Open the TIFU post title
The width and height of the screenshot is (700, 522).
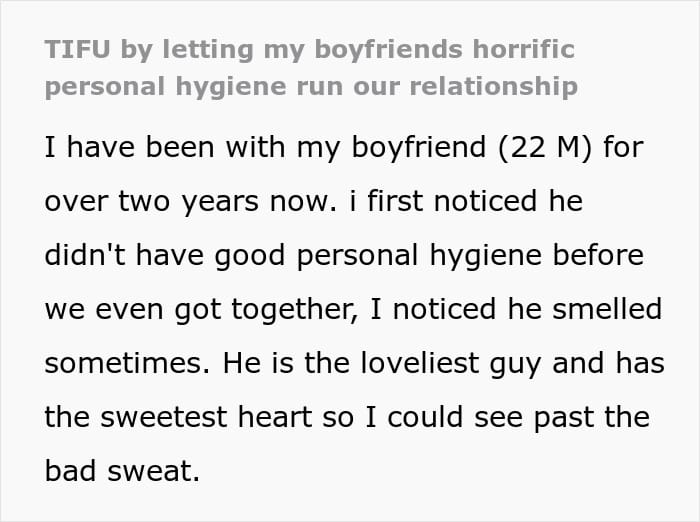pos(311,68)
